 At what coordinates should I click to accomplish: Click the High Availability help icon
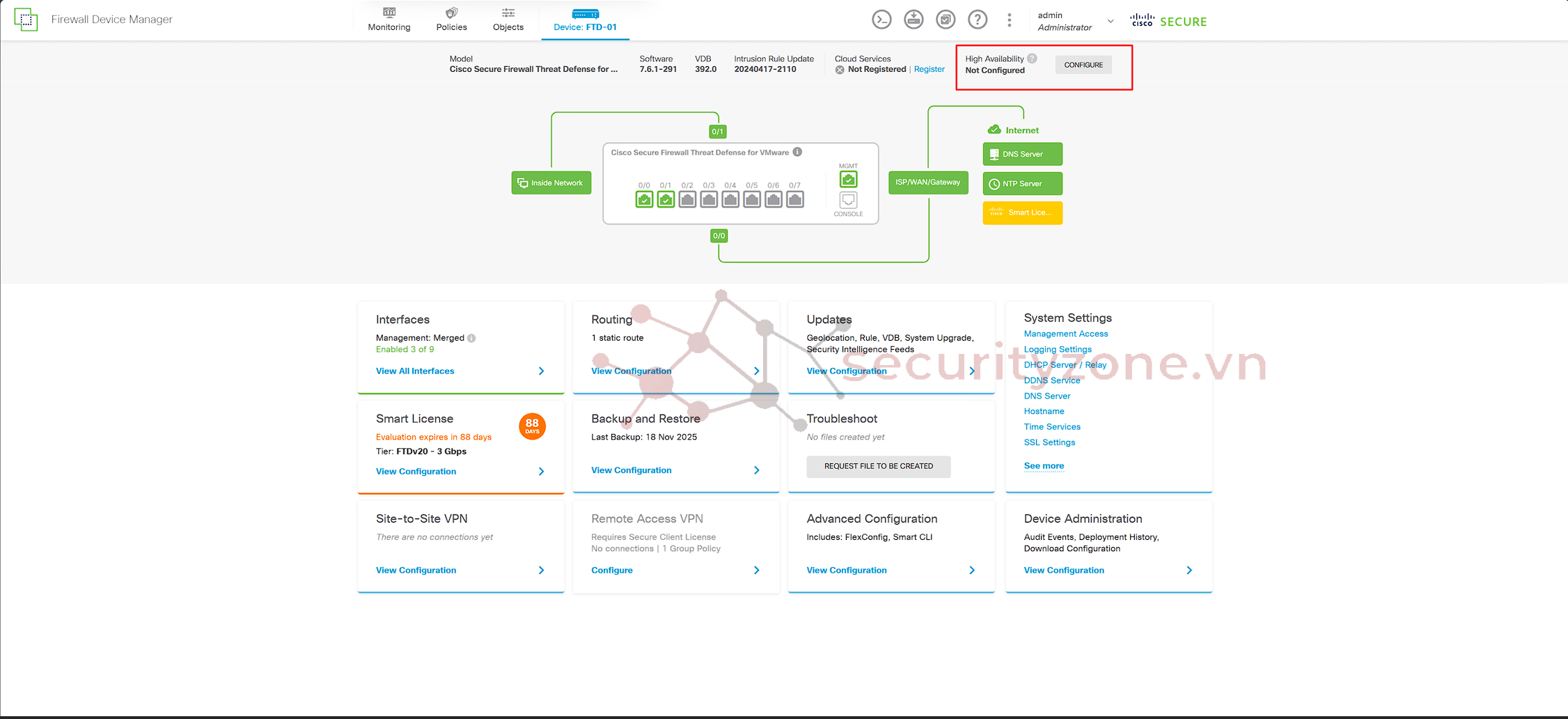coord(1032,59)
